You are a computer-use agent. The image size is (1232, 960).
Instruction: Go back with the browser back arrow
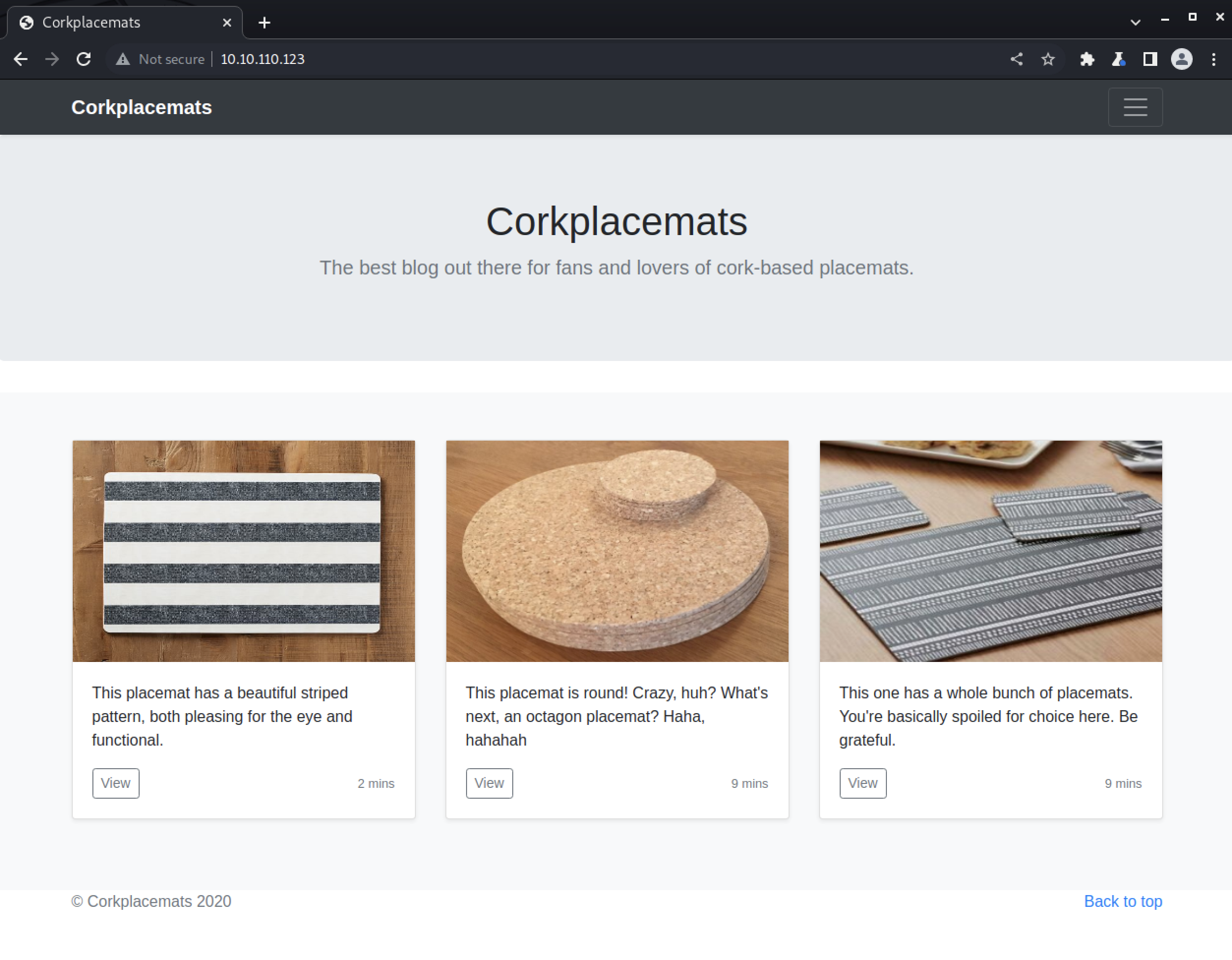click(x=21, y=59)
